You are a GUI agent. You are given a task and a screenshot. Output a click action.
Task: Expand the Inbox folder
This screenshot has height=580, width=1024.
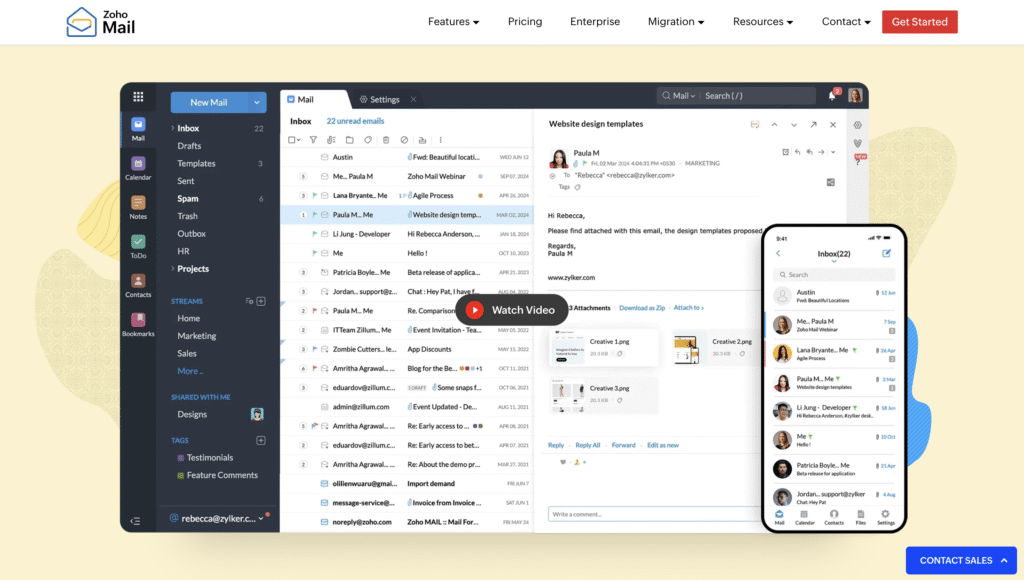pos(172,128)
